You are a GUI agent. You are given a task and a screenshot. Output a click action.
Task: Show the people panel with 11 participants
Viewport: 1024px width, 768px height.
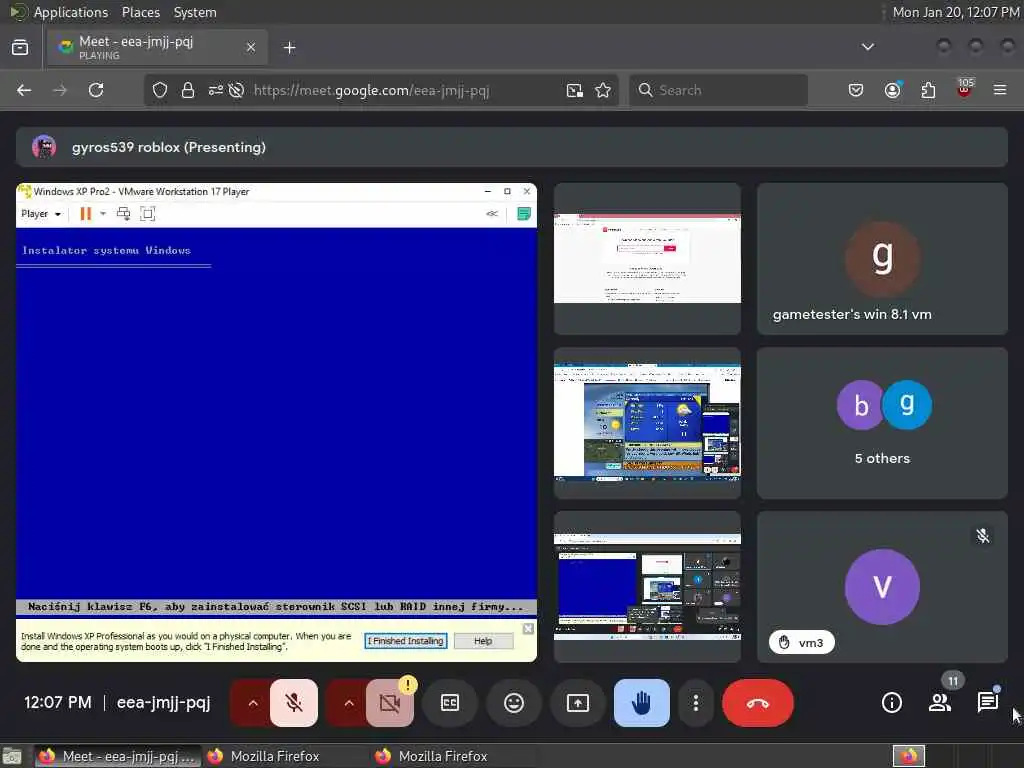940,701
